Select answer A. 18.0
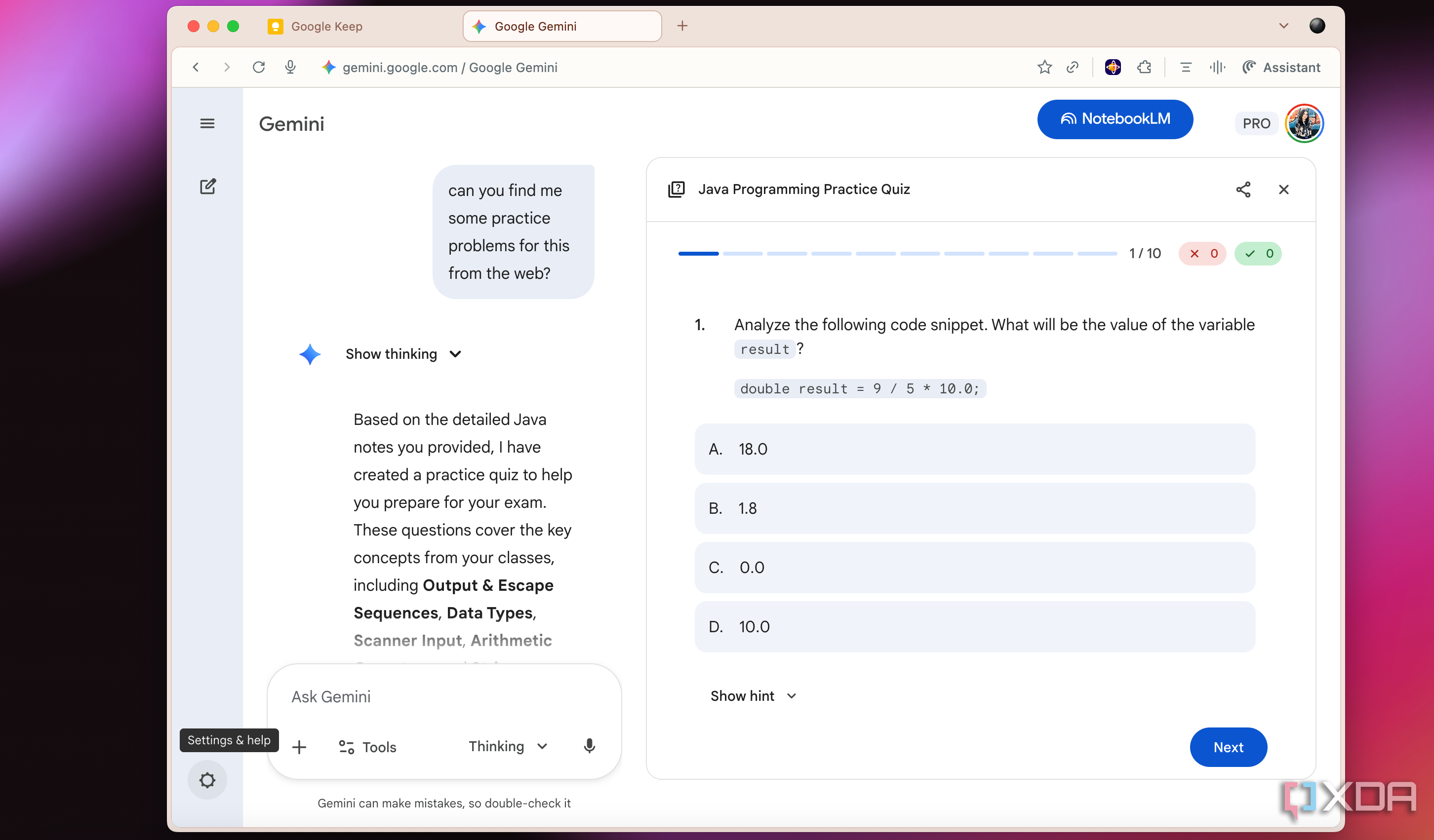This screenshot has height=840, width=1434. 974,449
